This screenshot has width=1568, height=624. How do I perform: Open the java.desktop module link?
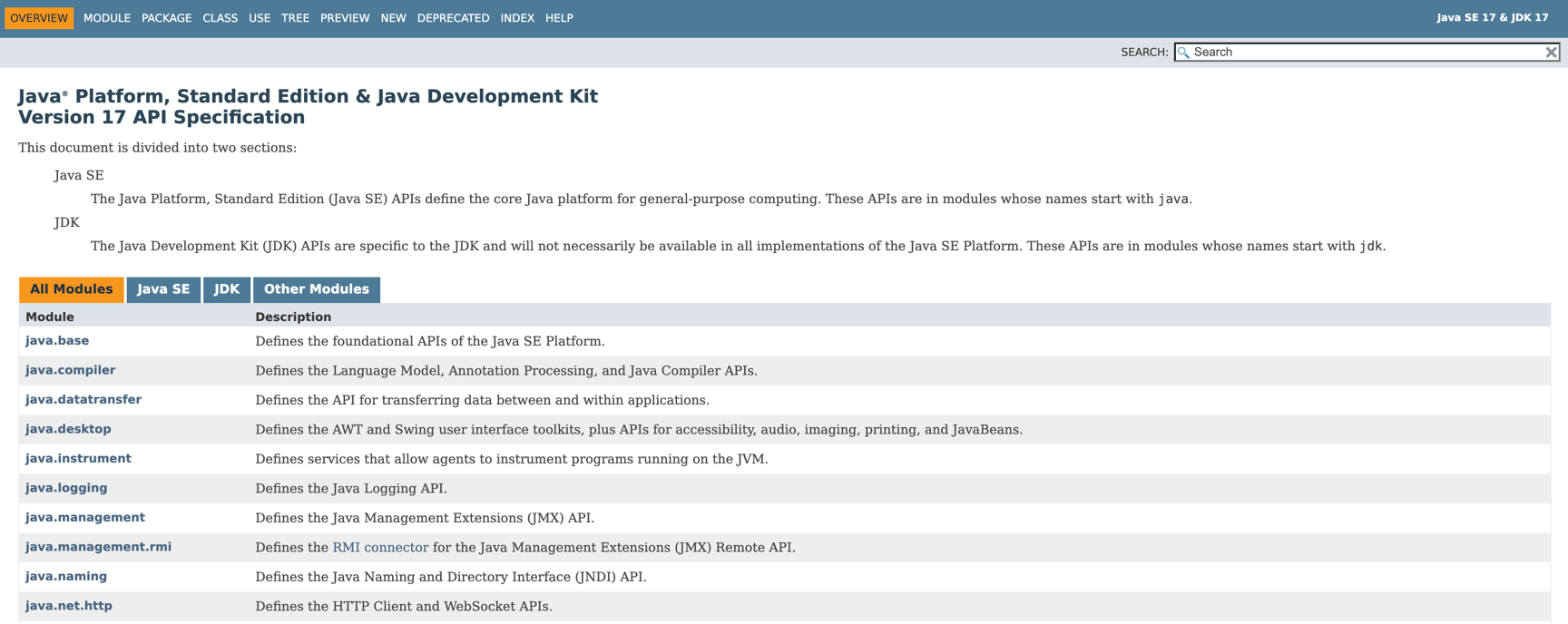(x=68, y=429)
